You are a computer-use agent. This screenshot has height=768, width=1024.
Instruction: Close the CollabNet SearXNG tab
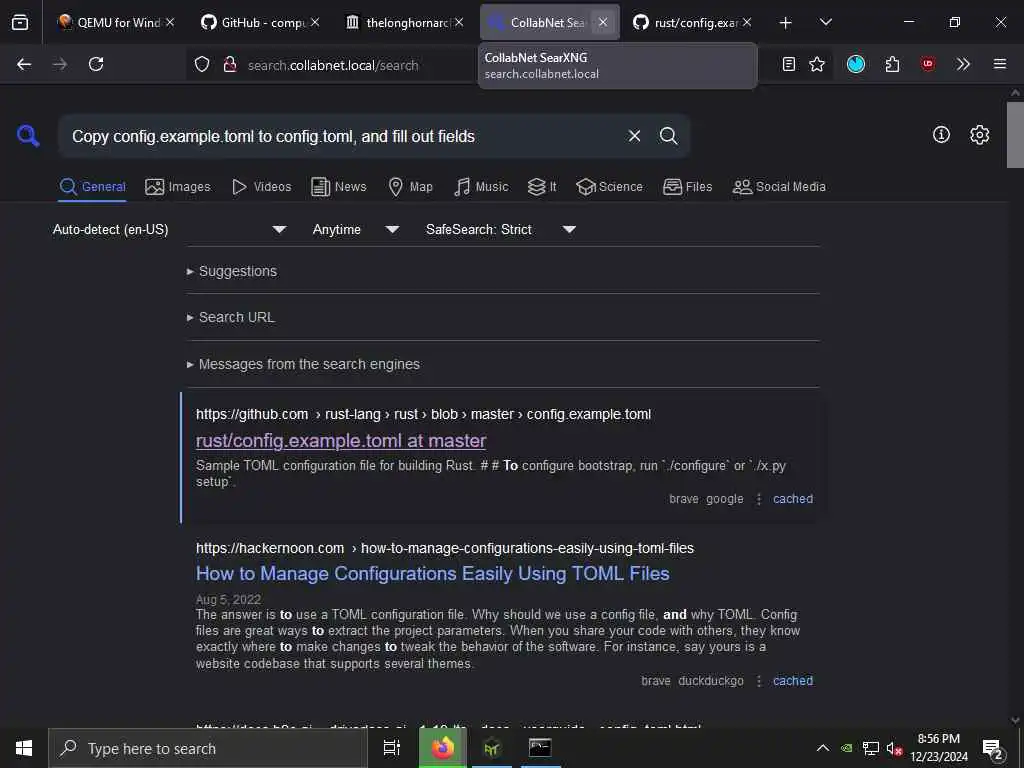603,22
